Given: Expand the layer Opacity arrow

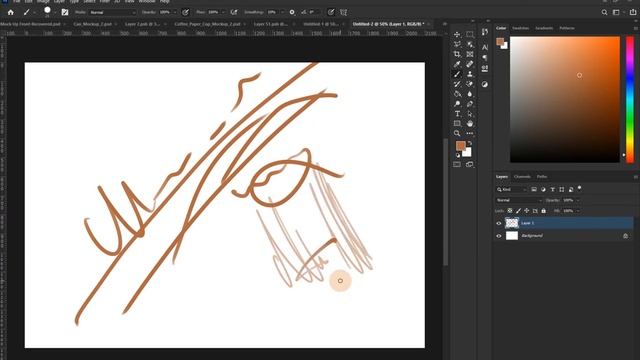Looking at the screenshot, I should pyautogui.click(x=577, y=200).
